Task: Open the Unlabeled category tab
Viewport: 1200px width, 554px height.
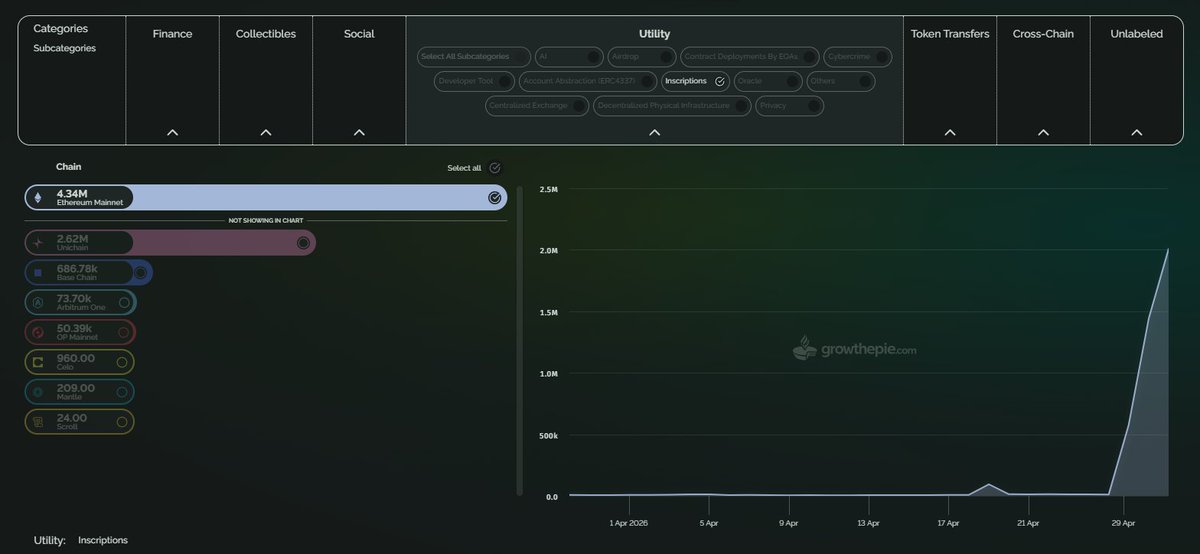Action: pos(1136,34)
